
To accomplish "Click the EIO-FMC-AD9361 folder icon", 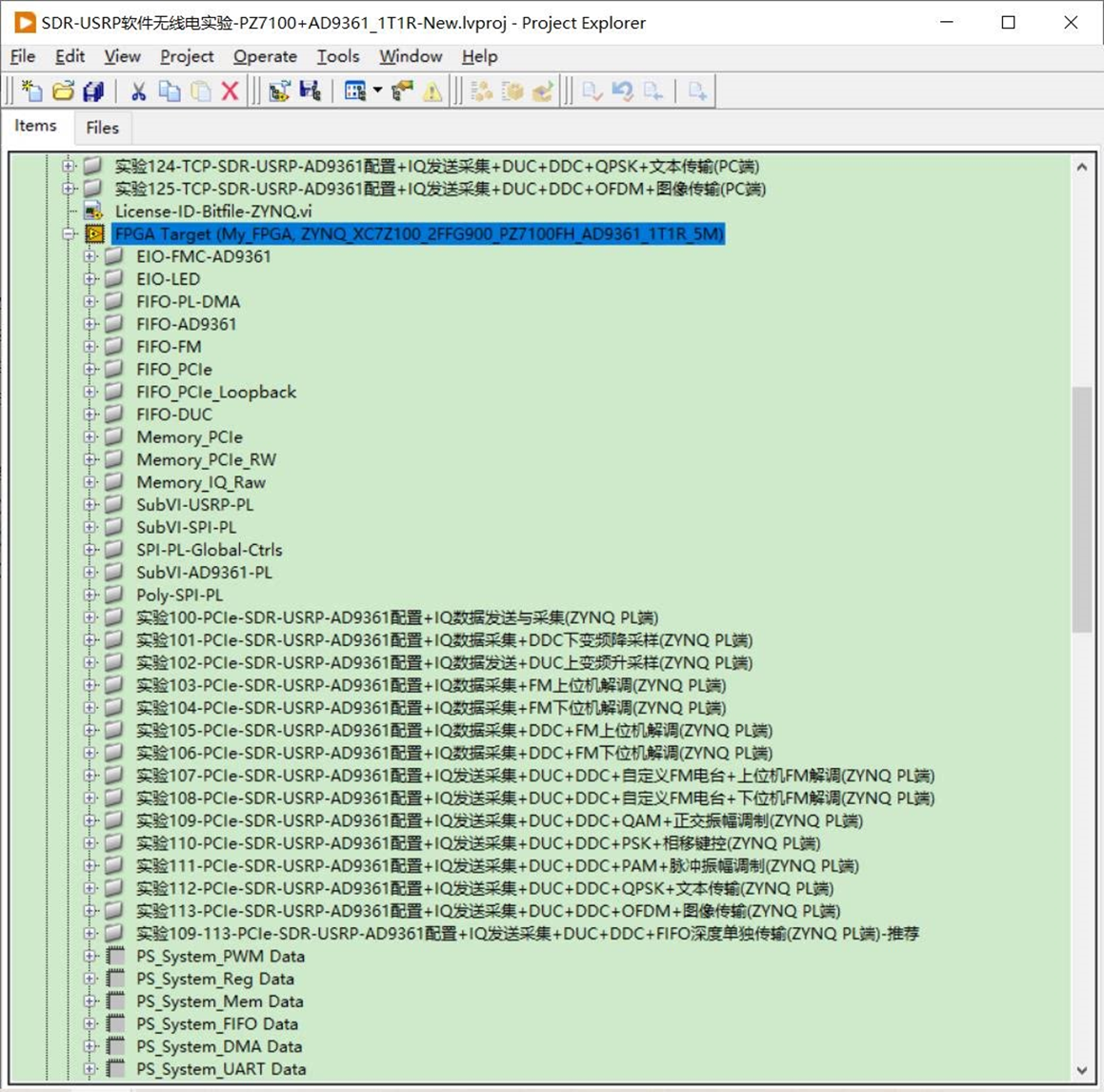I will point(114,255).
